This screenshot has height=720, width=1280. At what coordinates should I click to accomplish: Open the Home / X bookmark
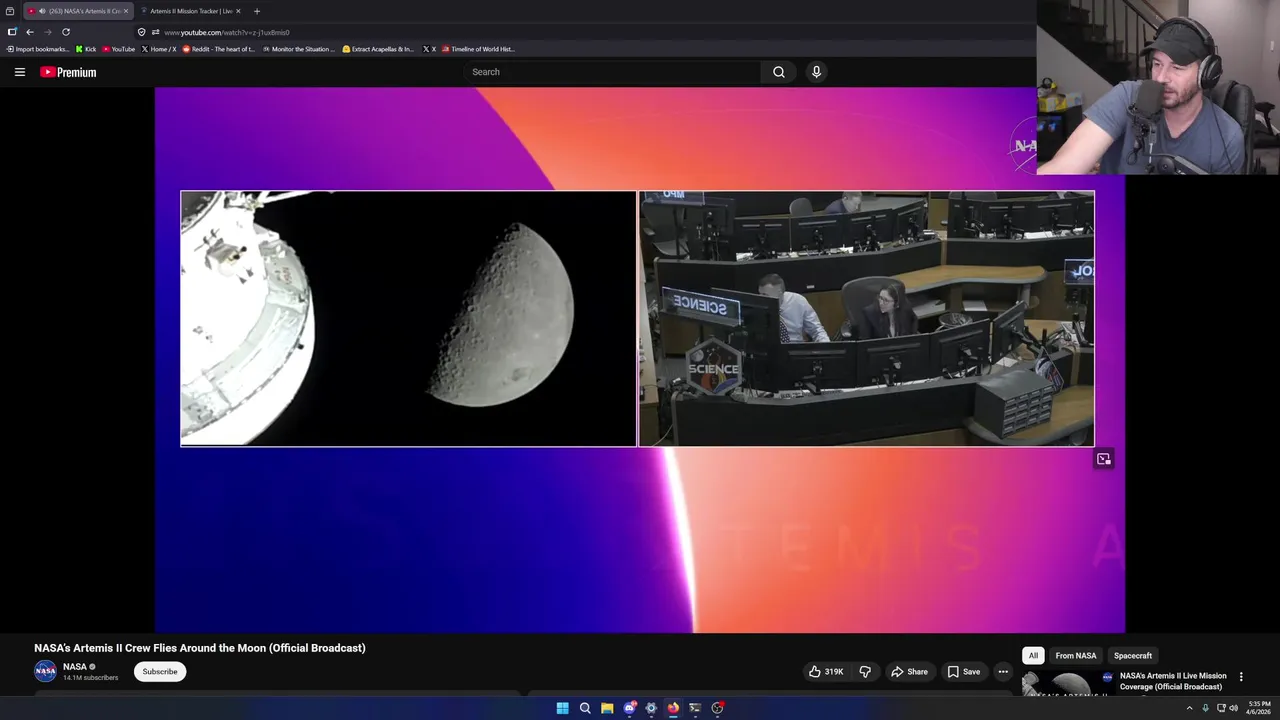point(159,49)
